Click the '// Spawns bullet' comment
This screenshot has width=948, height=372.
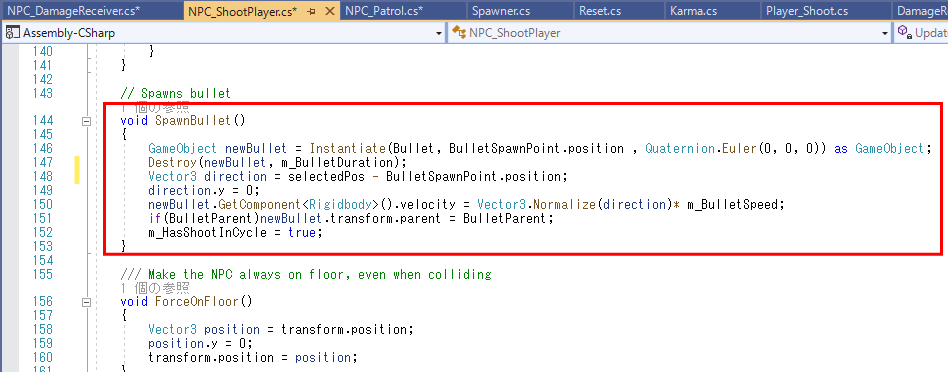[x=175, y=93]
